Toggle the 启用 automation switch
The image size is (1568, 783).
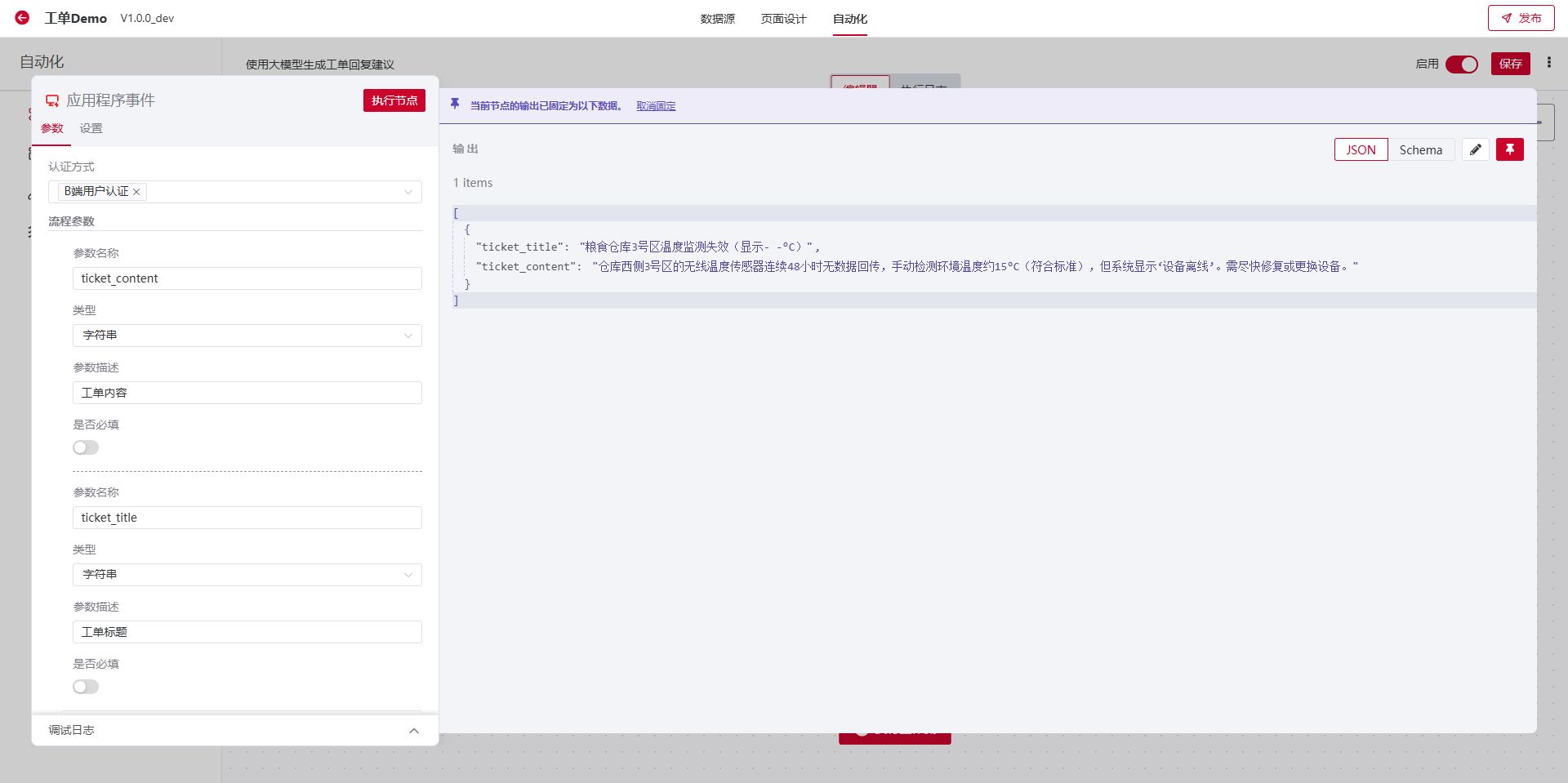[x=1461, y=64]
